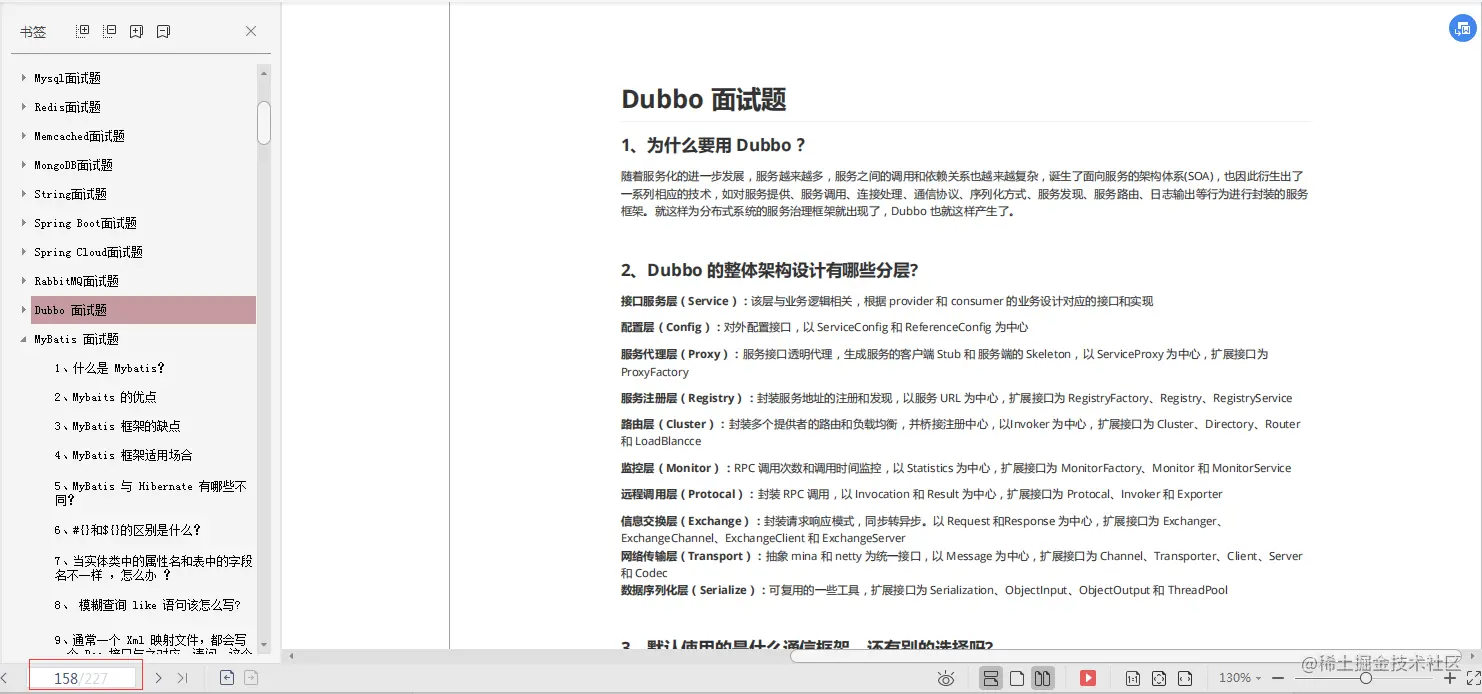Screen dimensions: 1482x694
Task: Click the fit-to-width icon
Action: point(1183,677)
